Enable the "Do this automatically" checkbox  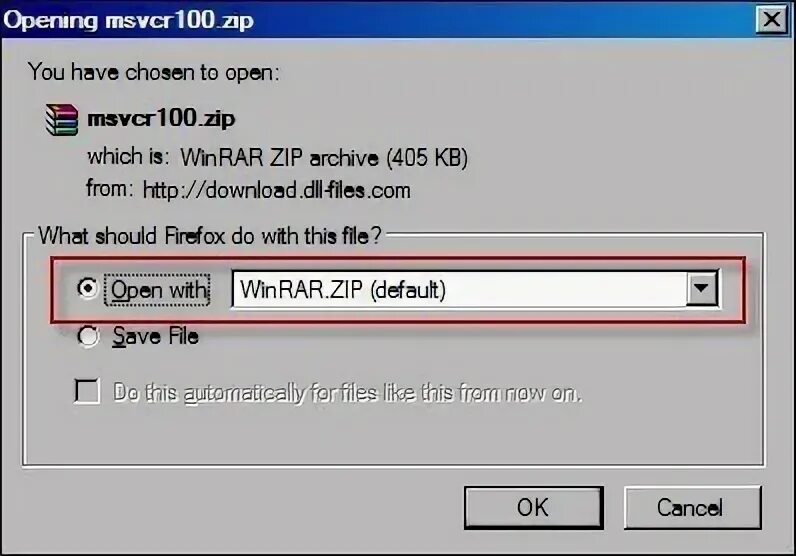tap(87, 391)
